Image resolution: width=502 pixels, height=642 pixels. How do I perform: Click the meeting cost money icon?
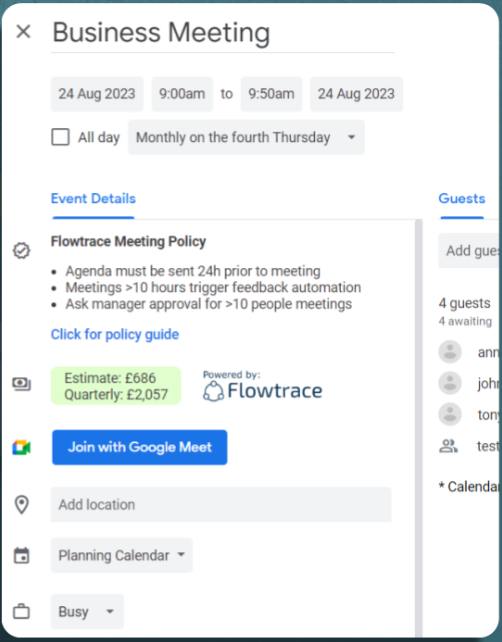tap(21, 384)
